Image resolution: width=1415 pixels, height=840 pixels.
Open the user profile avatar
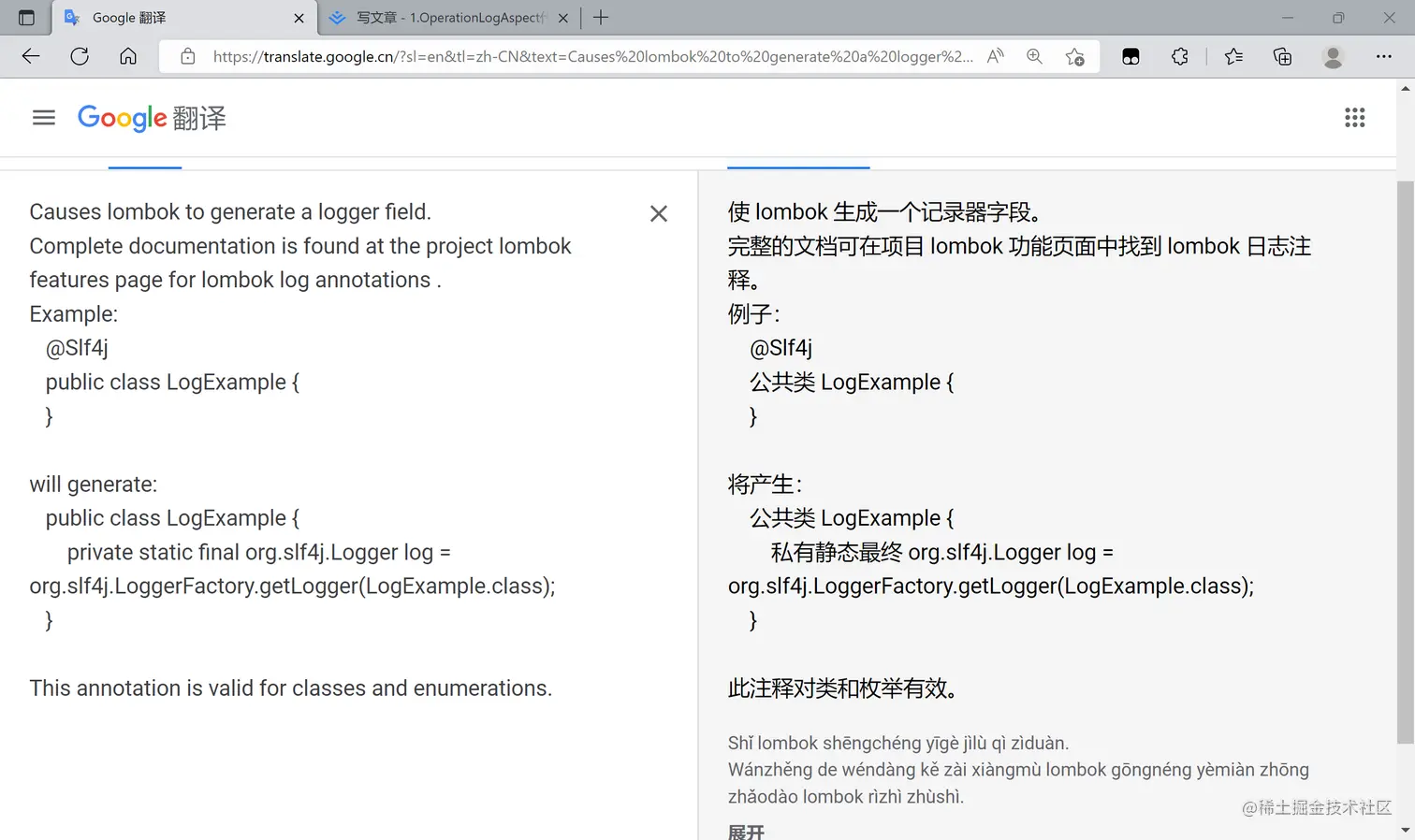click(x=1333, y=56)
